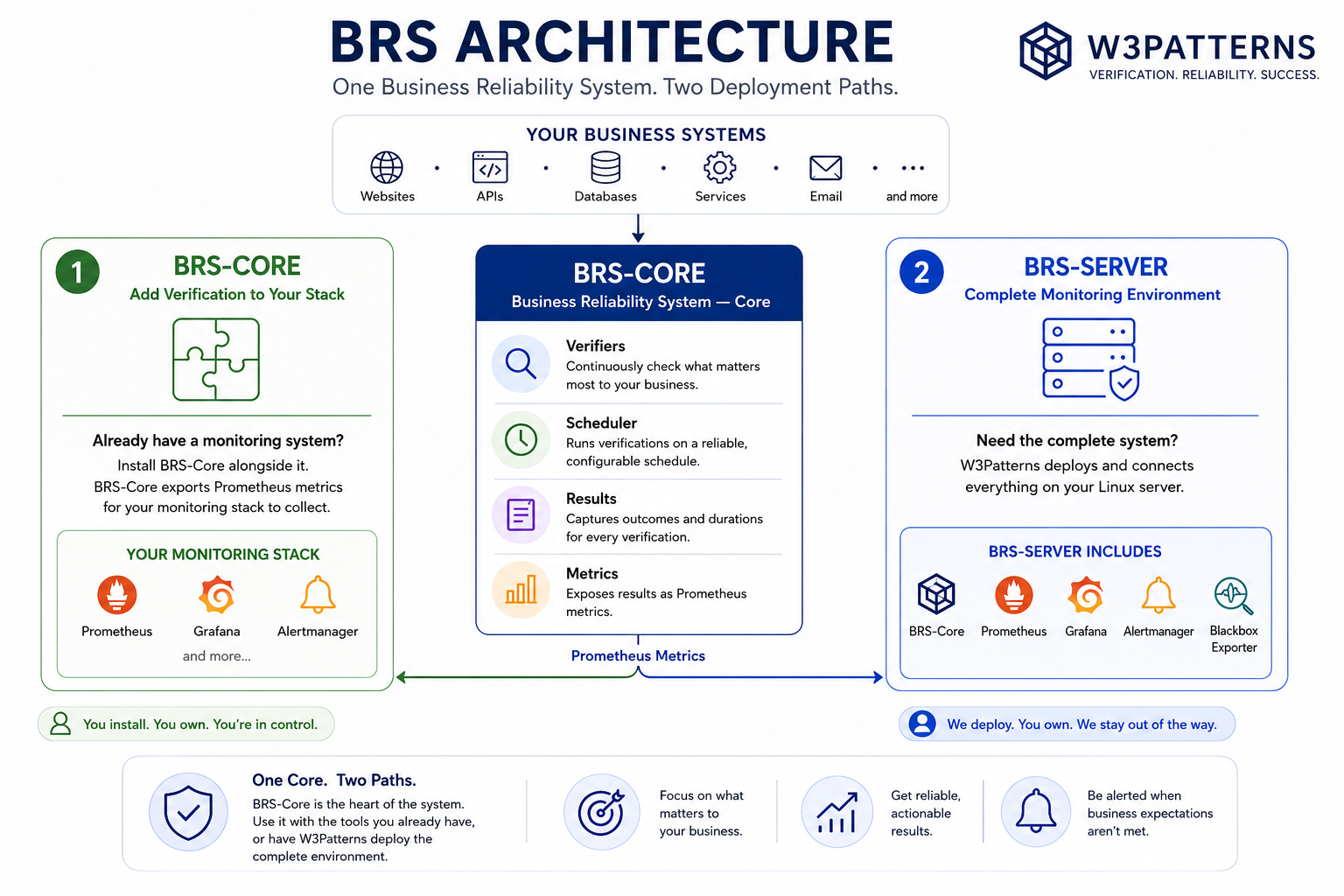Click Alertmanager bell in BRS-Server Includes
The image size is (1344, 896).
tap(1158, 595)
